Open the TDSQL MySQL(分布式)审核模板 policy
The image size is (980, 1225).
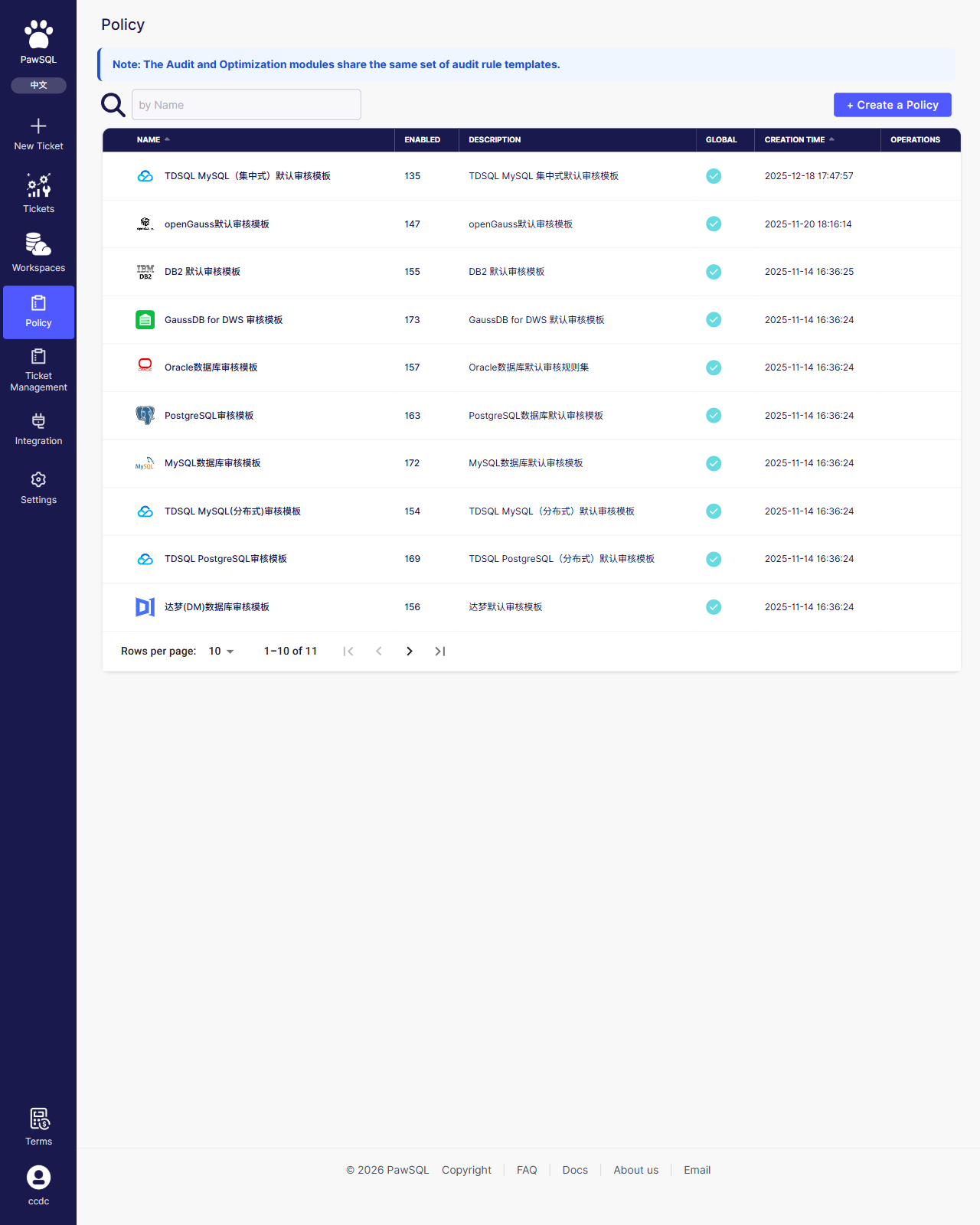click(233, 511)
